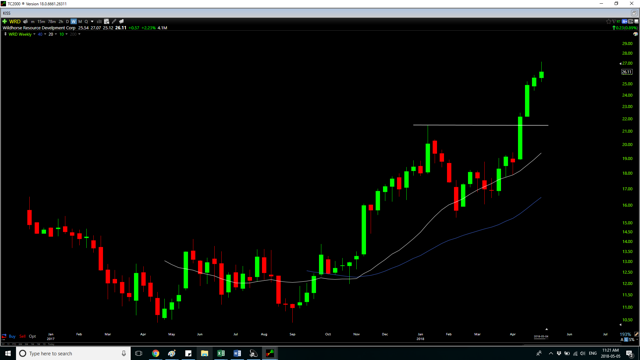Viewport: 640px width, 360px height.
Task: Open the 20 moving average dropdown arrow
Action: tap(56, 34)
